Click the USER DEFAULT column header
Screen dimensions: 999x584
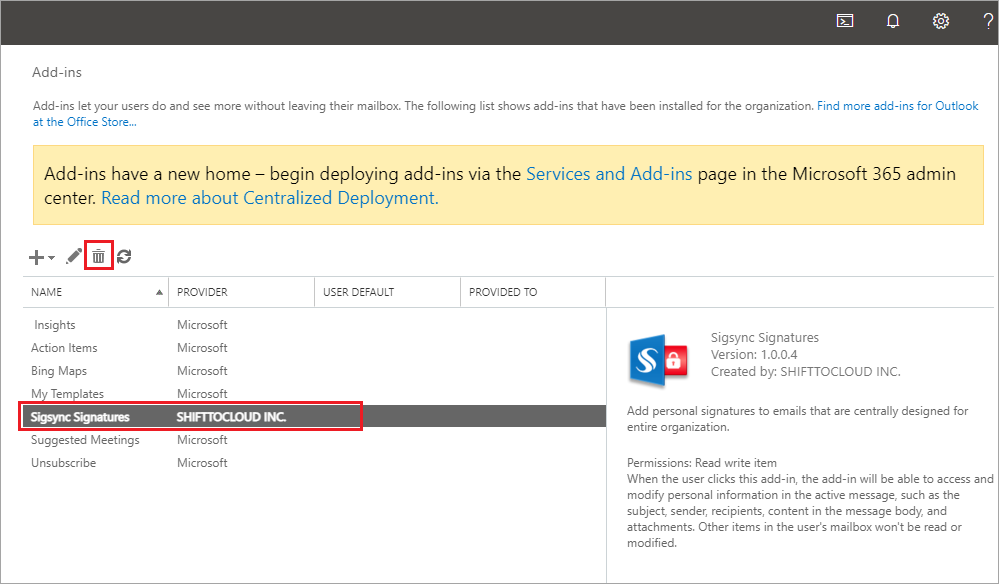click(x=358, y=292)
